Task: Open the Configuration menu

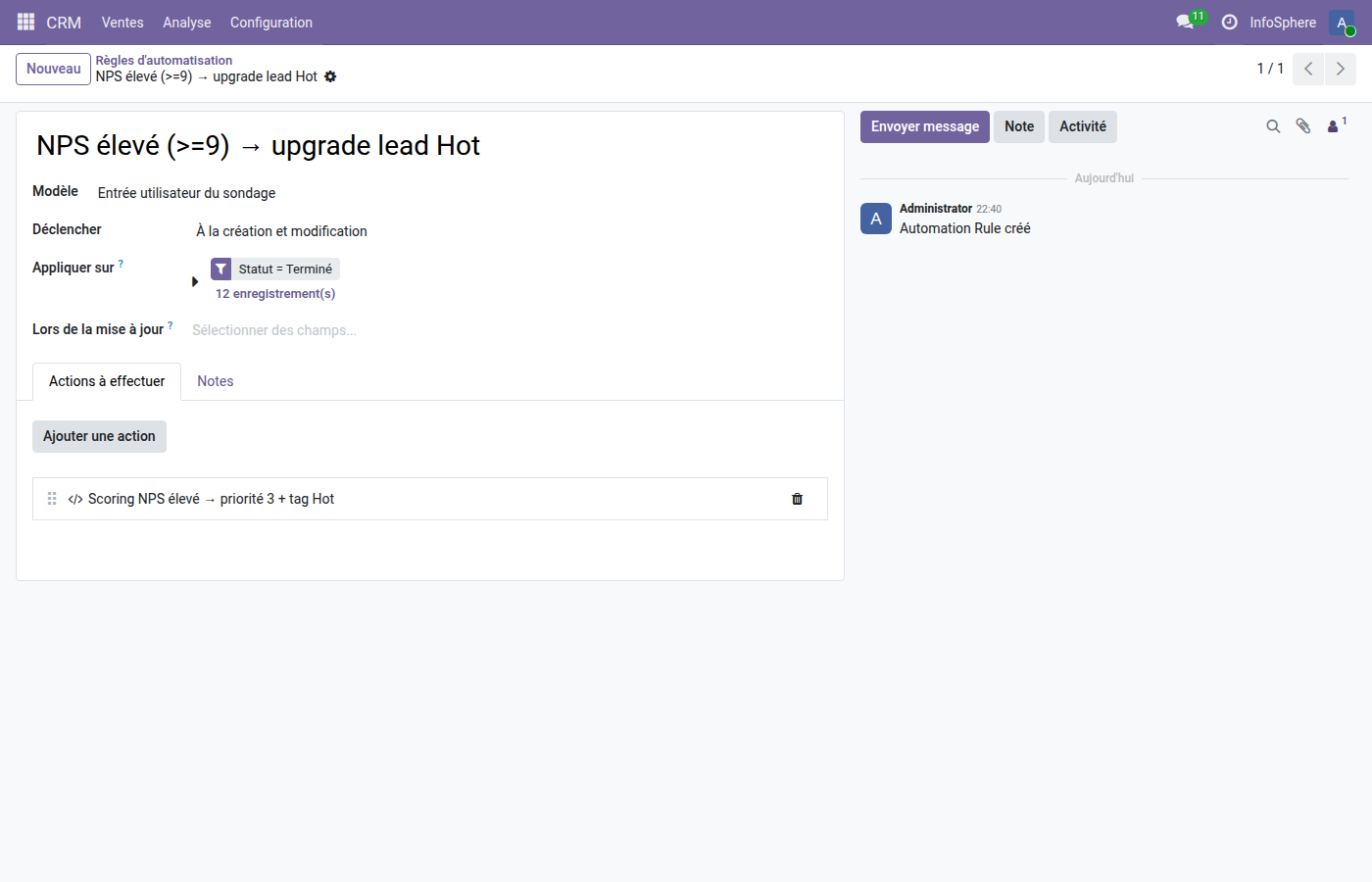Action: point(270,22)
